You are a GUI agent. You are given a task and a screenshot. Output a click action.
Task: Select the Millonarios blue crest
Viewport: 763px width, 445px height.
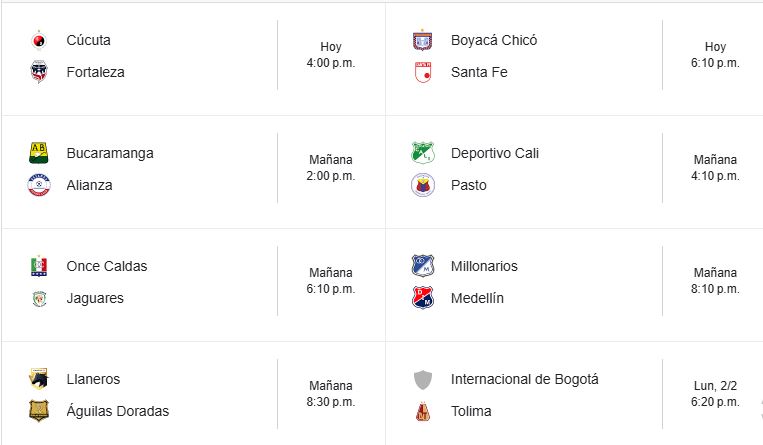(x=423, y=266)
